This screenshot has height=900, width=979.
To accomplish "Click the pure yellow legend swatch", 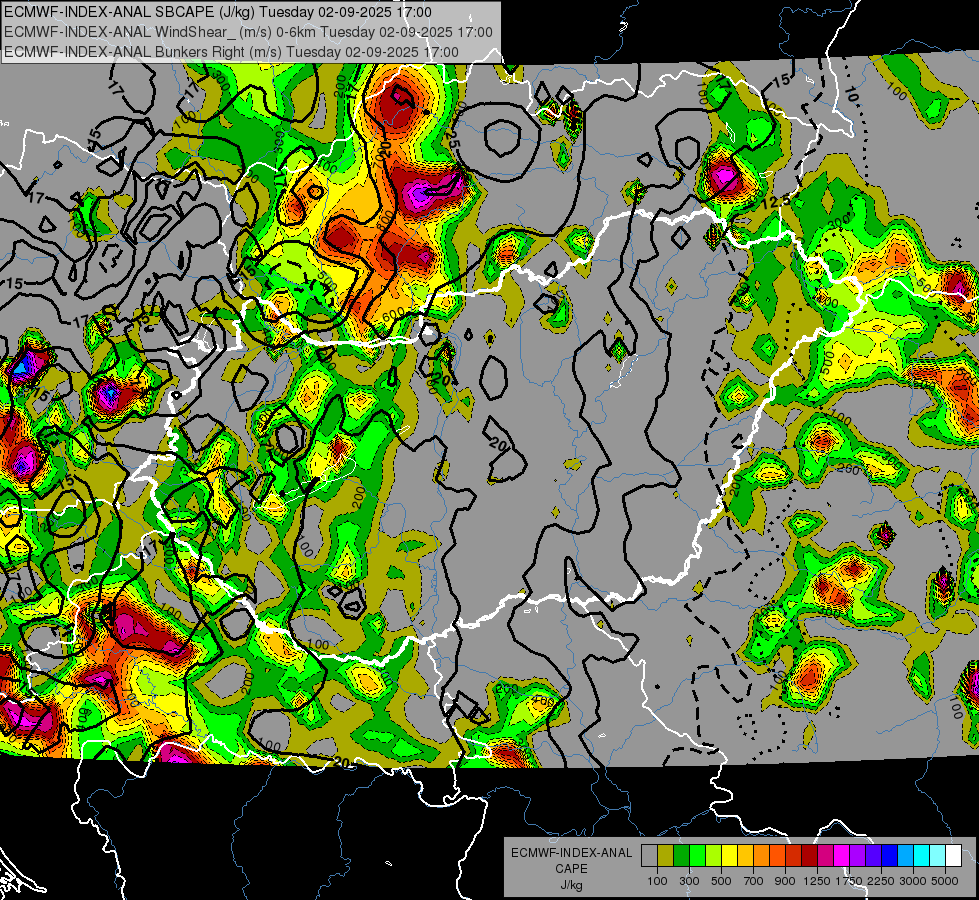I will (x=729, y=855).
